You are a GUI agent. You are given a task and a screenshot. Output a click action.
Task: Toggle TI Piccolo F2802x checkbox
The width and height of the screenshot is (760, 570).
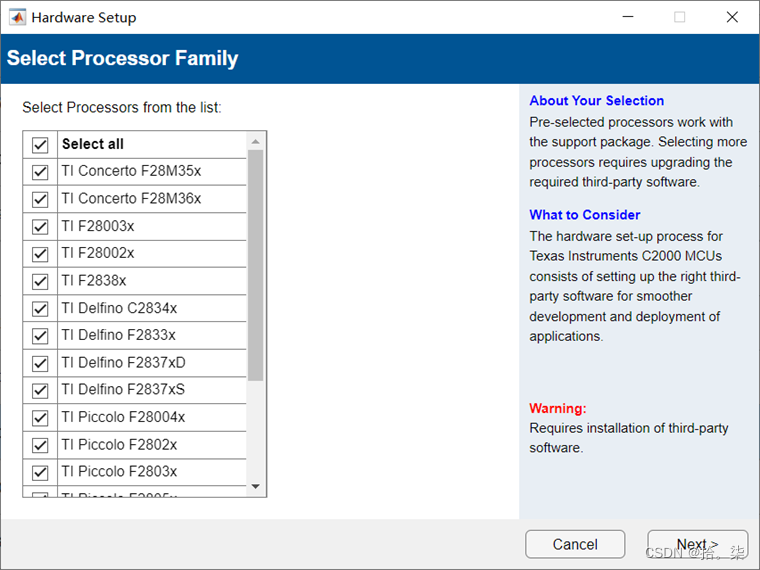40,445
